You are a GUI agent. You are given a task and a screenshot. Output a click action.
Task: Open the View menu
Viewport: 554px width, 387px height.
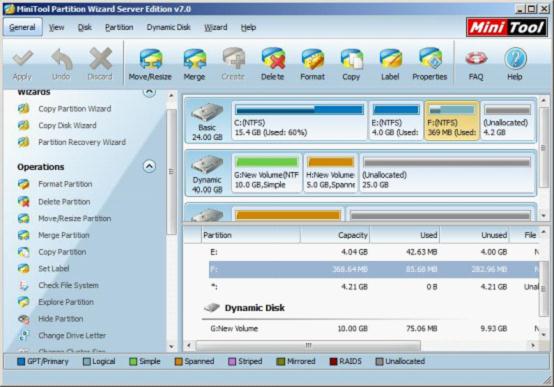[x=57, y=27]
